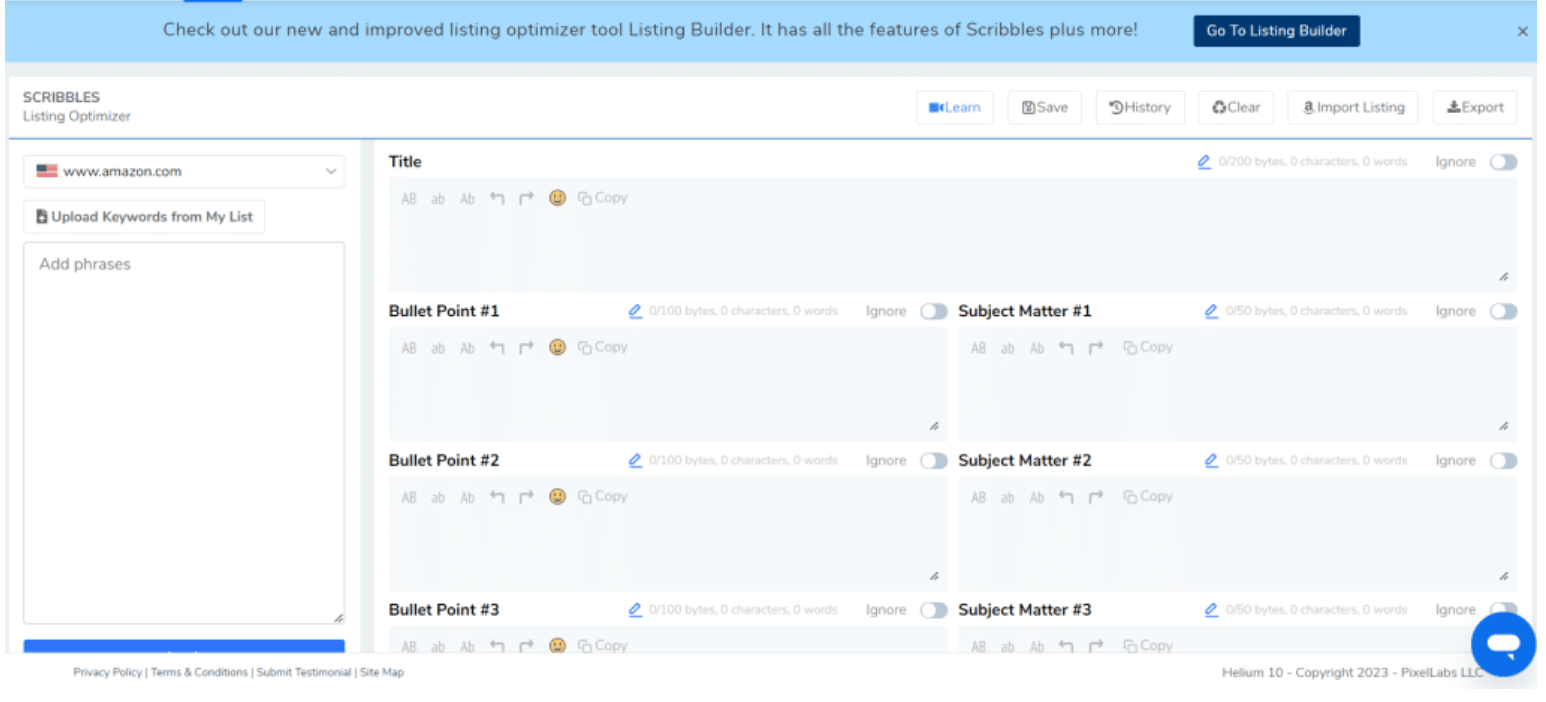Click into Bullet Point #1 text area
The height and width of the screenshot is (702, 1546).
coord(668,384)
